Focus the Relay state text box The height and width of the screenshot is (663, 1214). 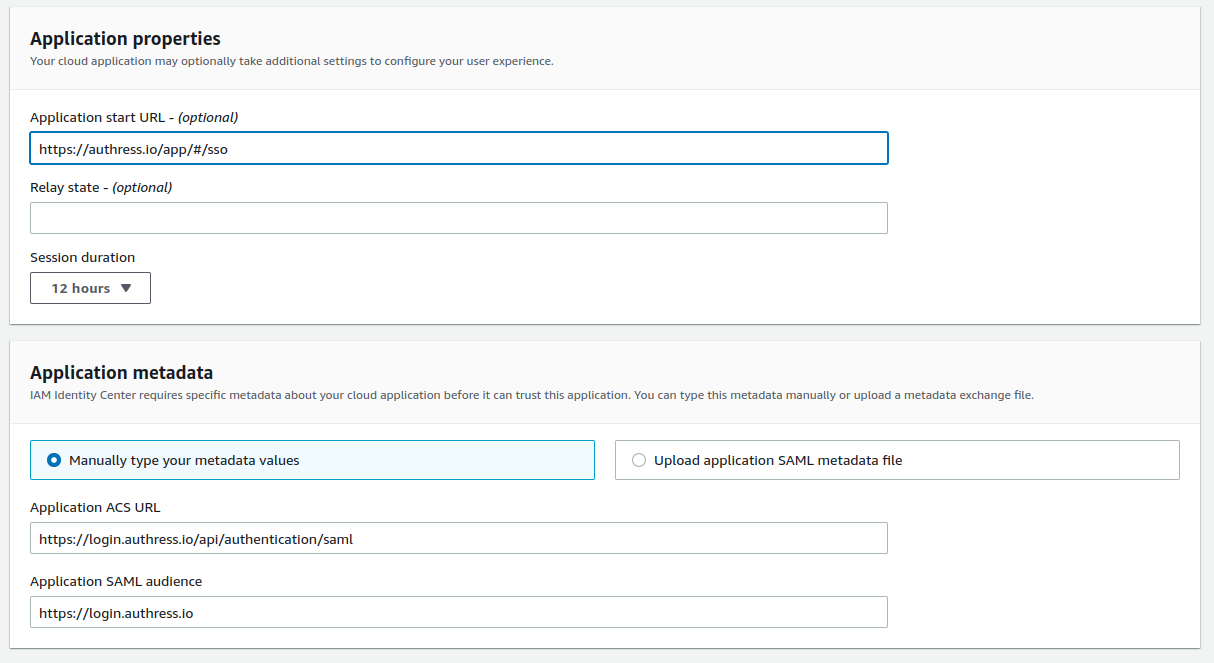[458, 218]
